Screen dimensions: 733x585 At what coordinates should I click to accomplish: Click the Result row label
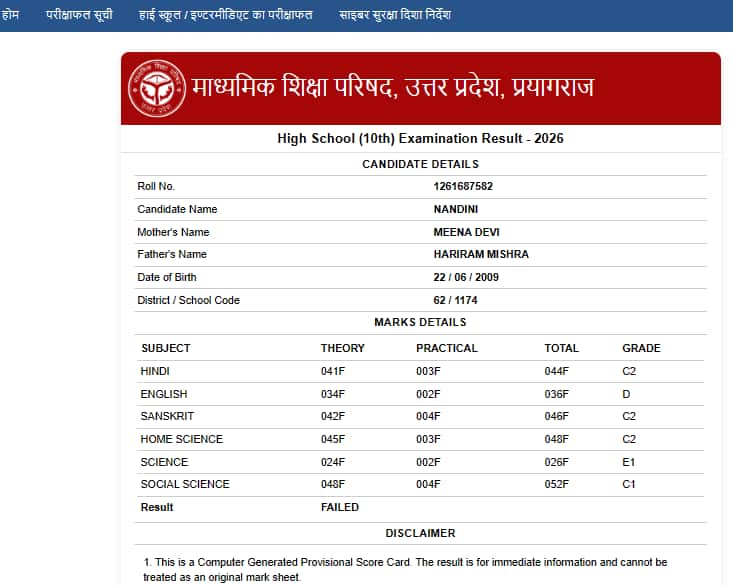157,507
